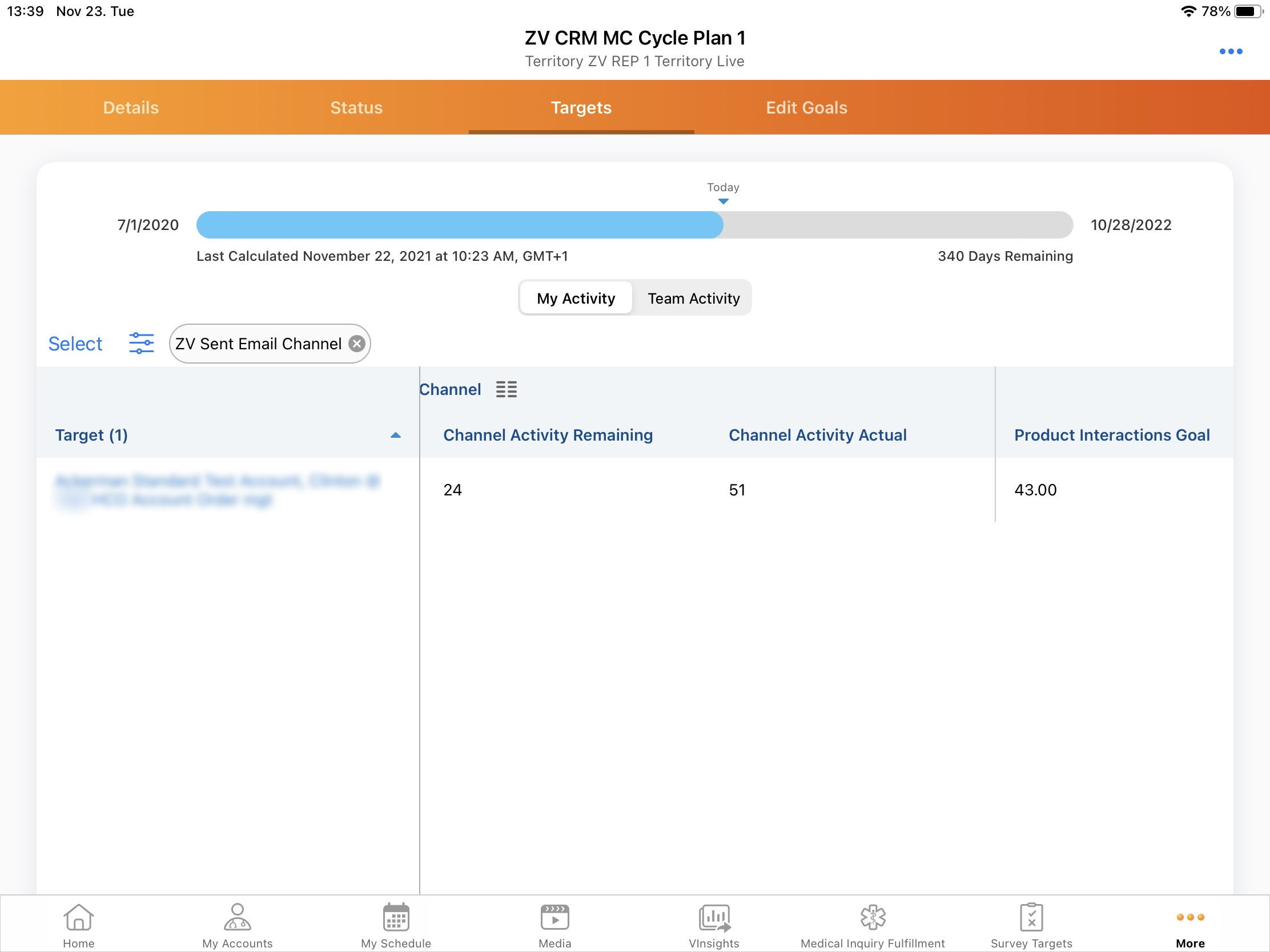Open the More menu in the bottom bar
The height and width of the screenshot is (952, 1270).
point(1189,925)
